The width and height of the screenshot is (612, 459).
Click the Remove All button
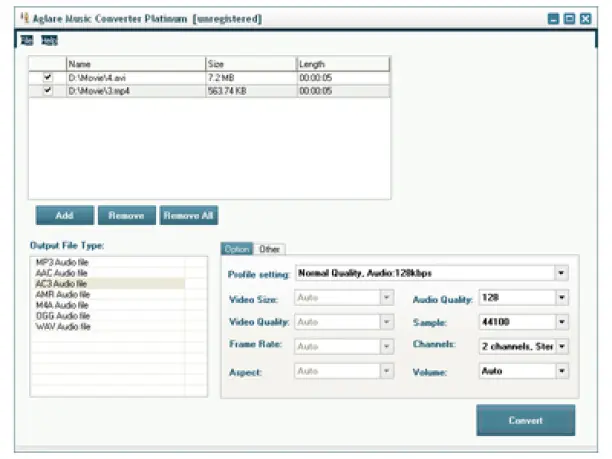coord(189,215)
